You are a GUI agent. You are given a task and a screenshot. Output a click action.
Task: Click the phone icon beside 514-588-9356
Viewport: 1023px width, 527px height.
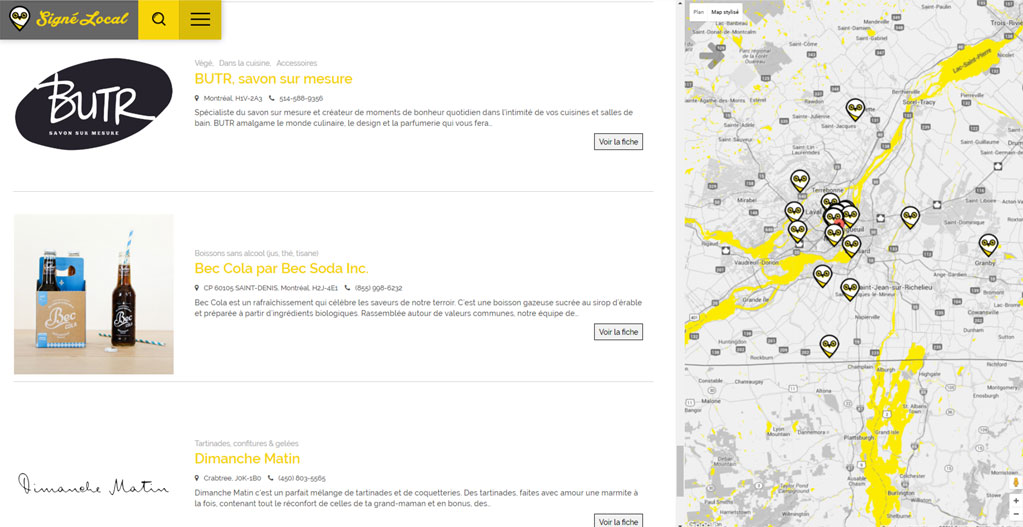click(271, 98)
